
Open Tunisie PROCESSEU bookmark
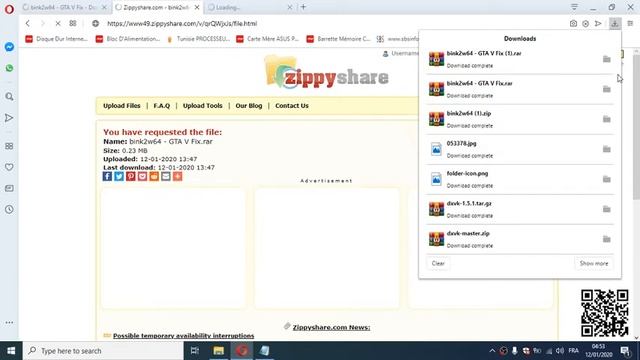(198, 39)
